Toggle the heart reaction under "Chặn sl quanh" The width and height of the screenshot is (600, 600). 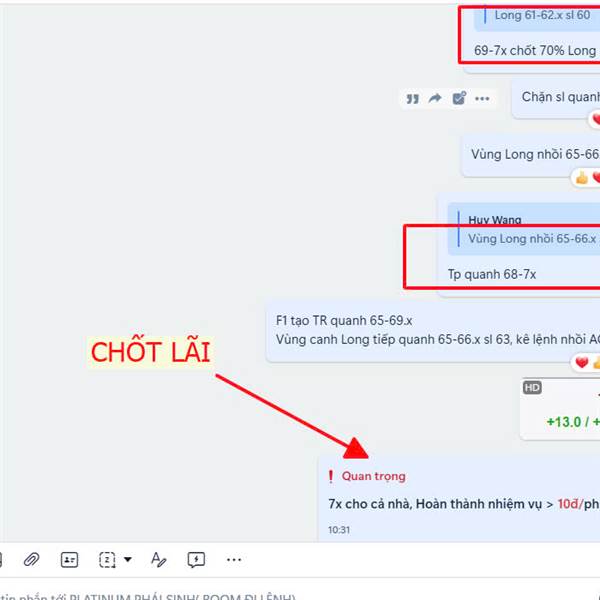[596, 119]
